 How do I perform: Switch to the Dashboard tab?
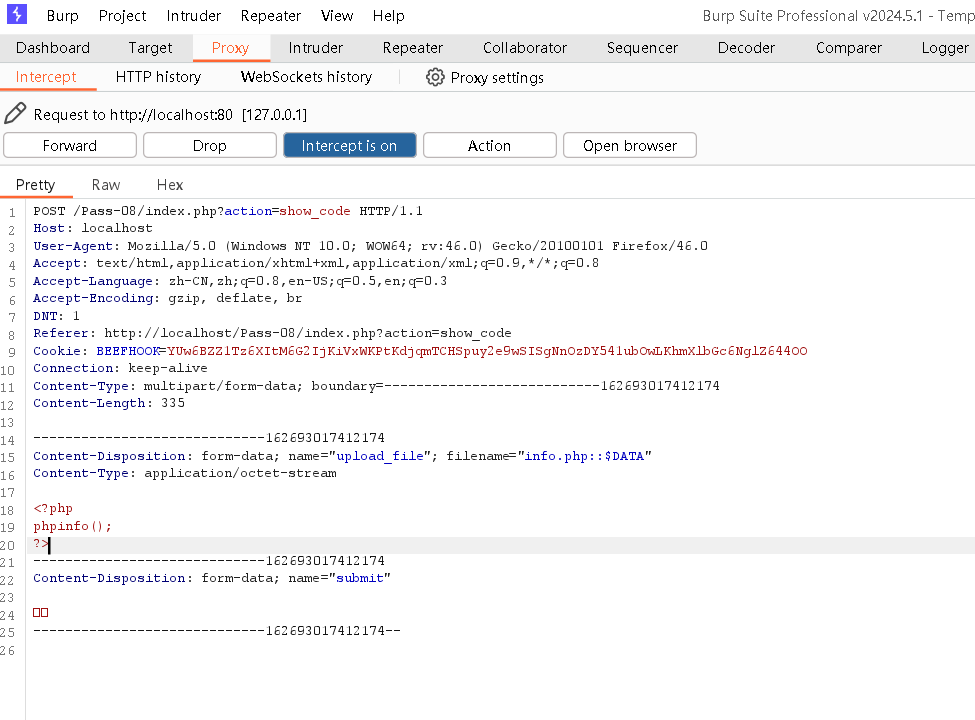coord(53,48)
